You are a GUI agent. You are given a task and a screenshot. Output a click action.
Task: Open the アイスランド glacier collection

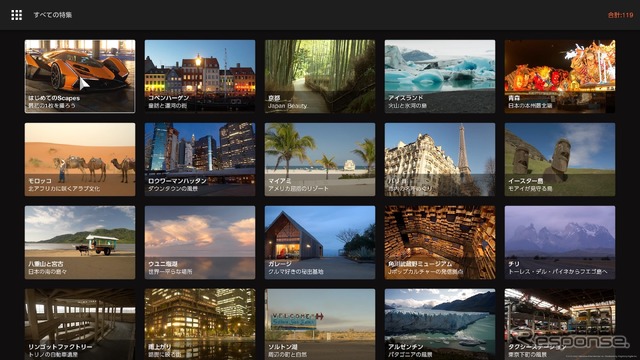coord(440,76)
